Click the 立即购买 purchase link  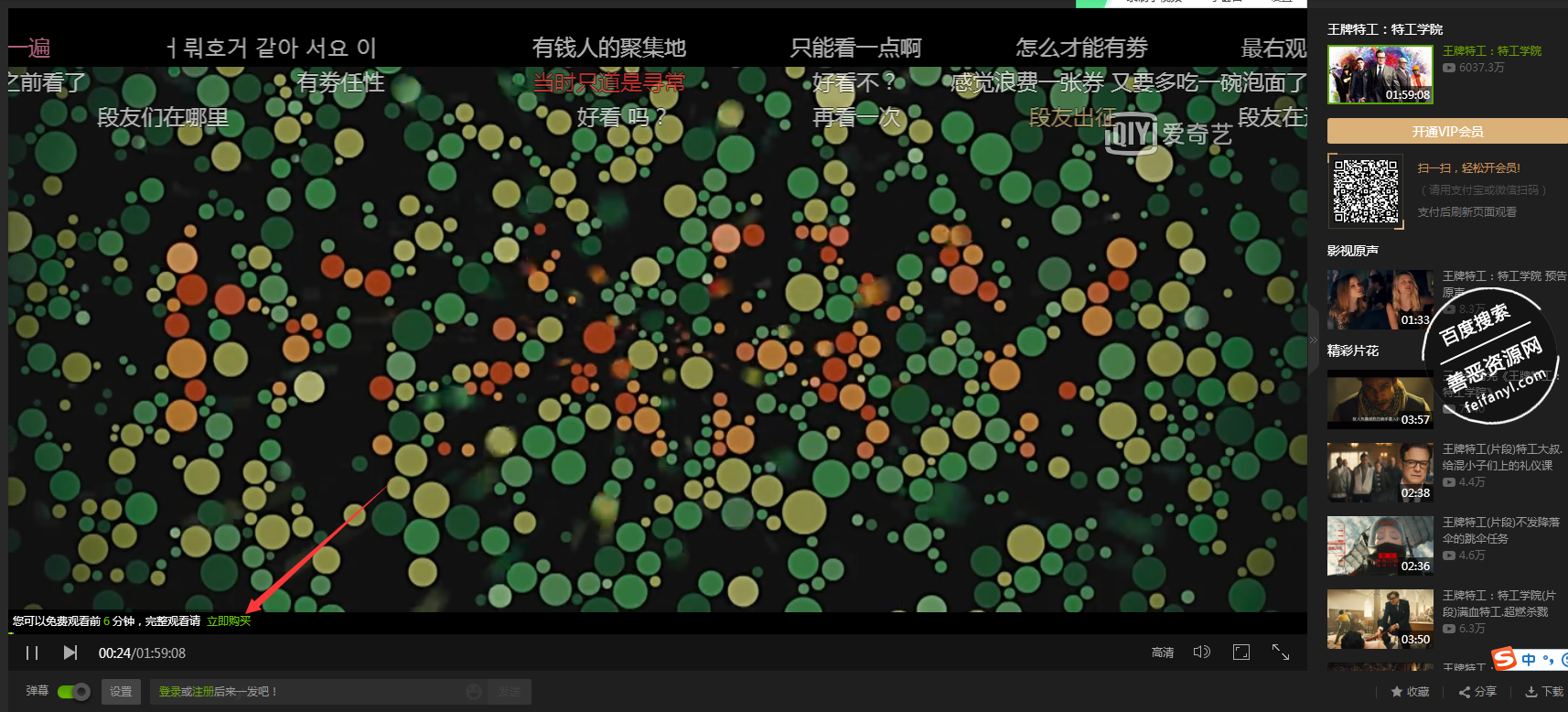(229, 621)
